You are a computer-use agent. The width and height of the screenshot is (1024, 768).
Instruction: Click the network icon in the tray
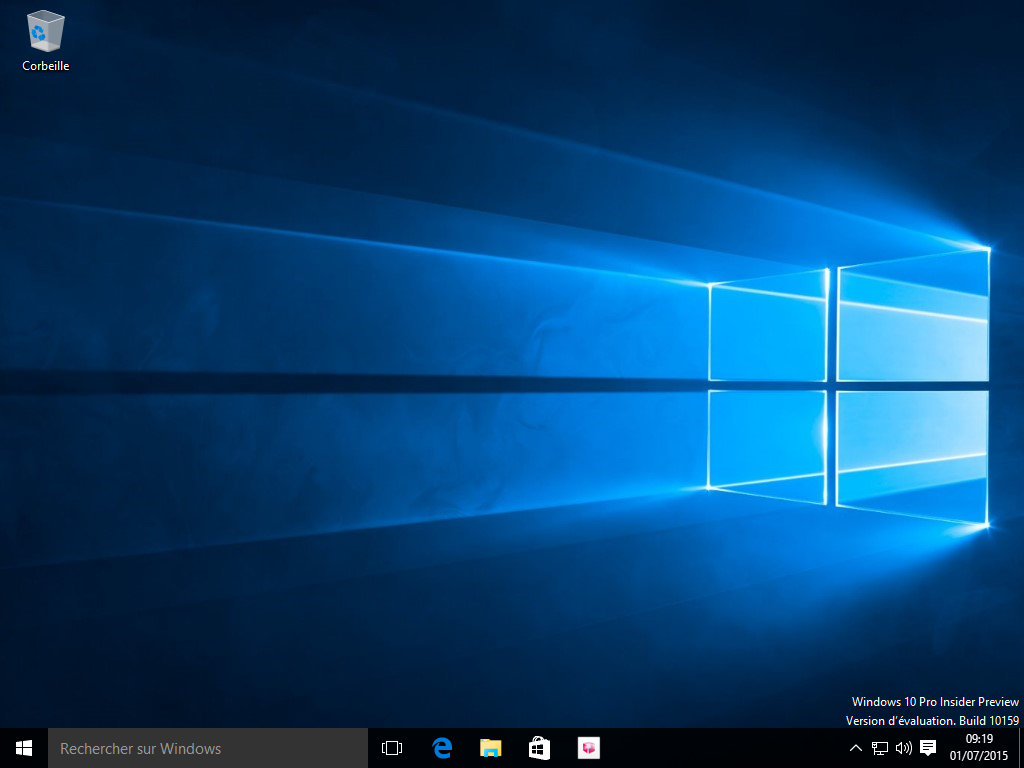[879, 747]
